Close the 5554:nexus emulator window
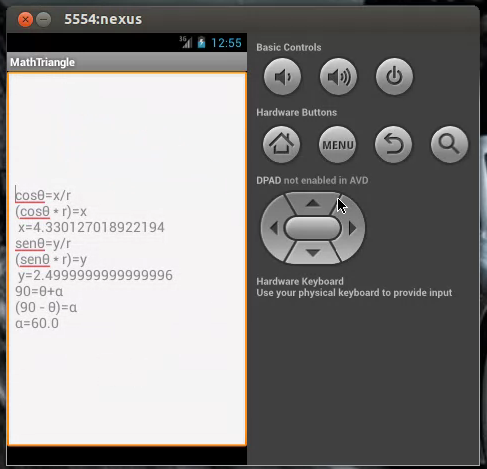The height and width of the screenshot is (469, 487). click(25, 19)
